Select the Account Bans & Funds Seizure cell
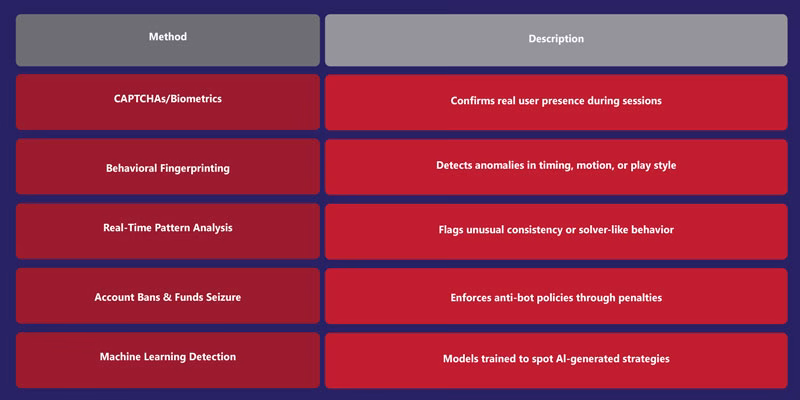 pos(168,296)
